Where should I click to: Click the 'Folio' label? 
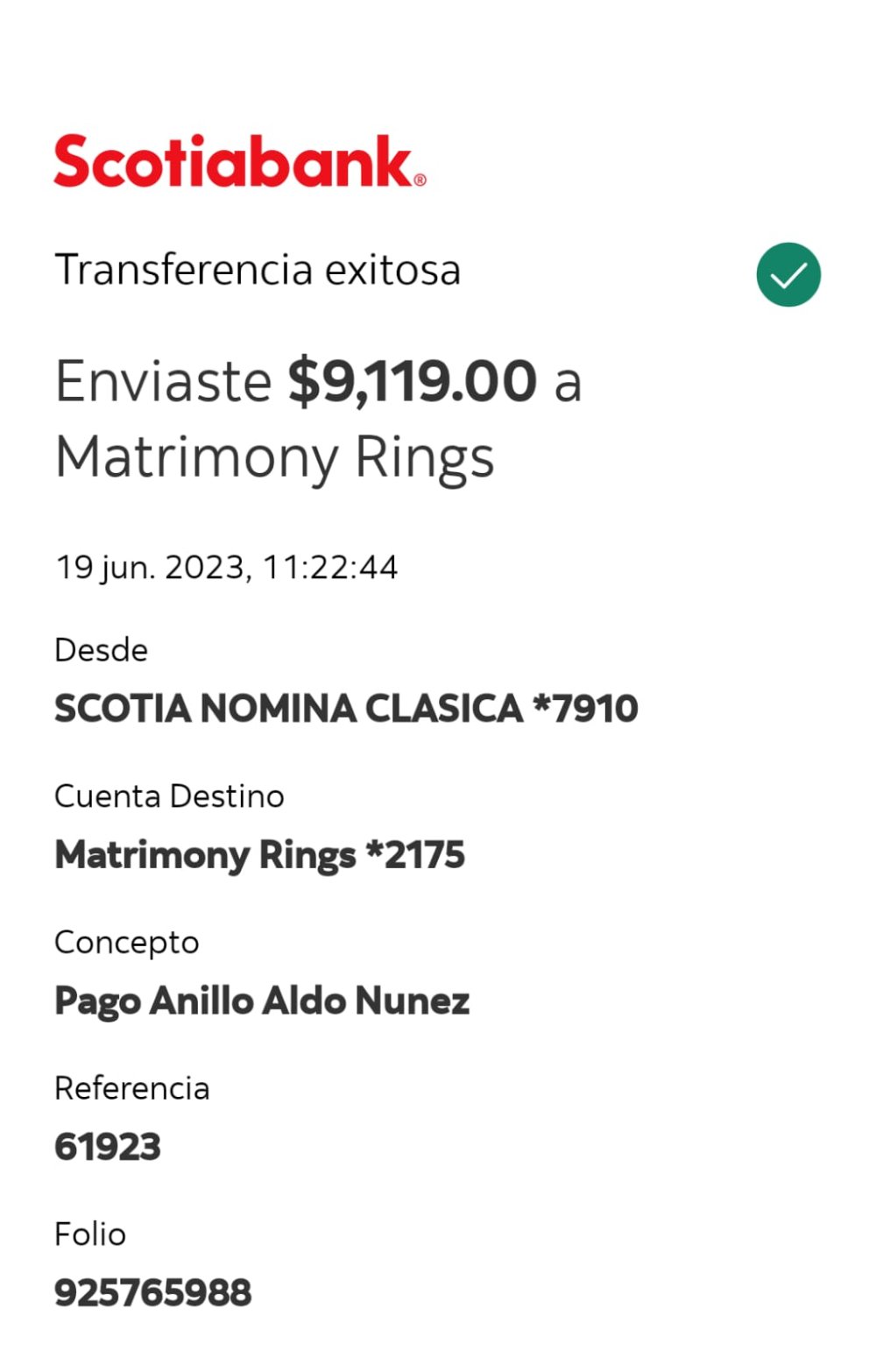pos(90,1234)
